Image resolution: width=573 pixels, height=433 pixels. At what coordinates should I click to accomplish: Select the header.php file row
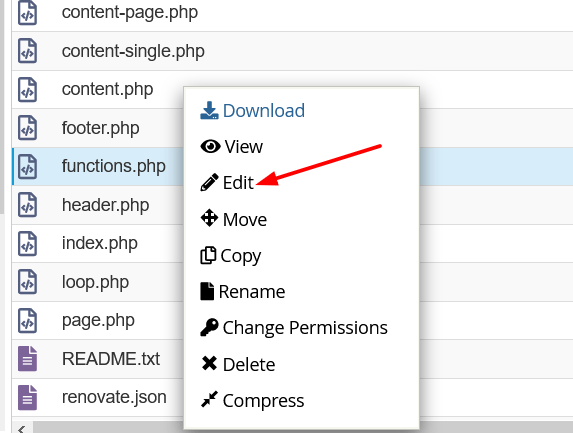click(x=292, y=205)
